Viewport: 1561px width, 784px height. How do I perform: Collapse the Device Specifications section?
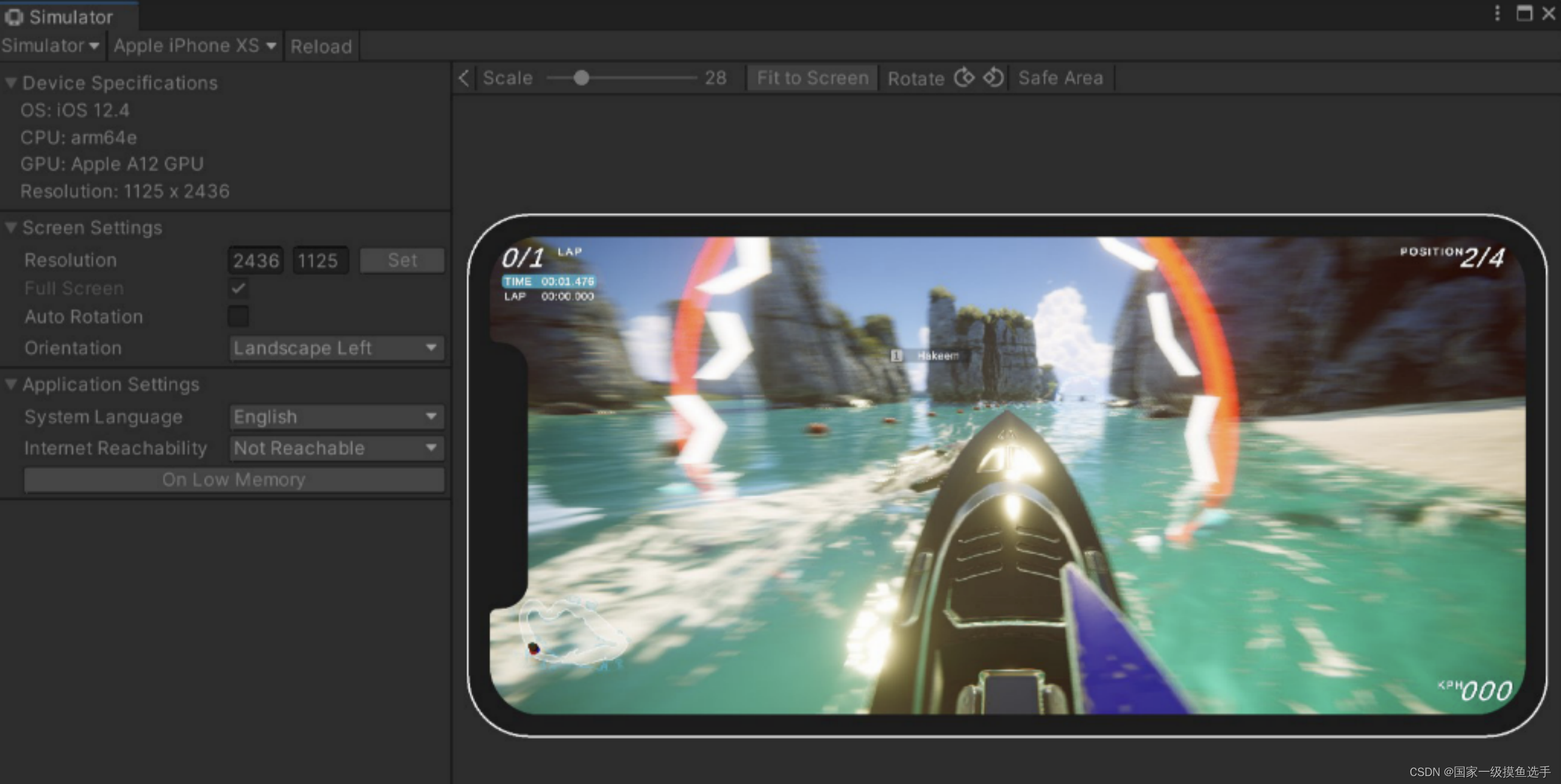11,83
